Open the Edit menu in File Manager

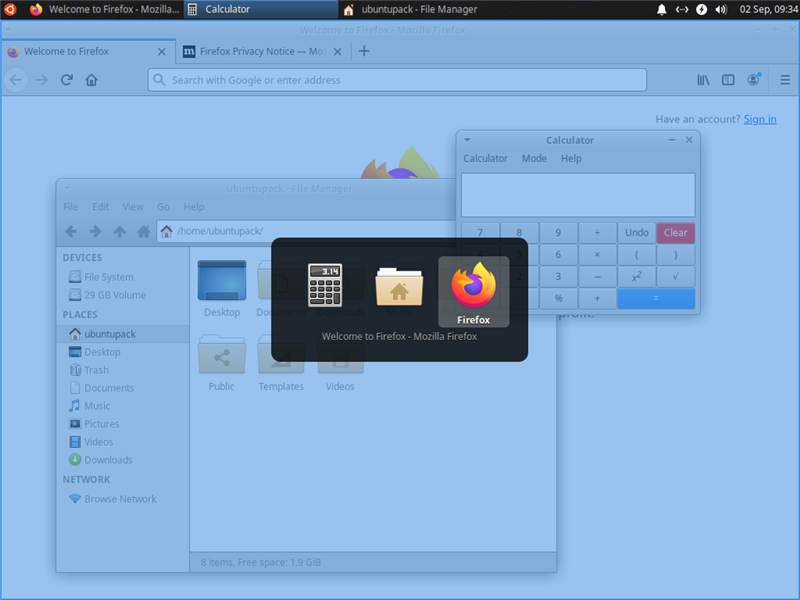click(x=101, y=207)
